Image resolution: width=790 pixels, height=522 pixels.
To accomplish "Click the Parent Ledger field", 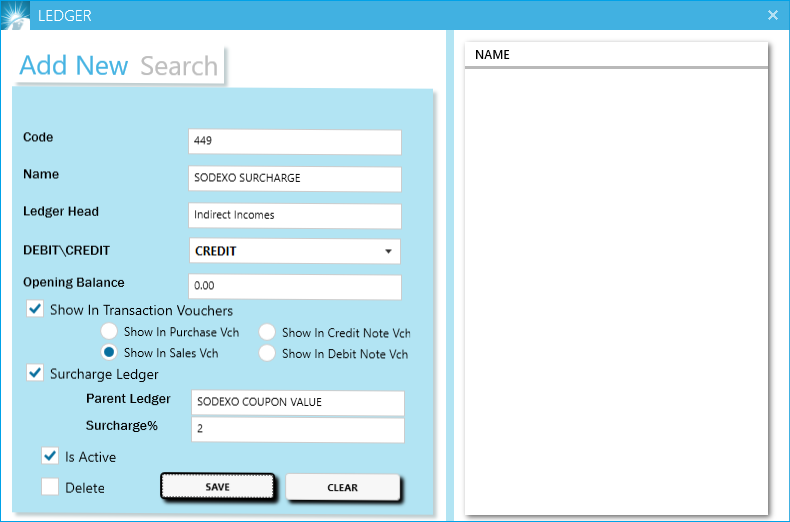I will coord(298,402).
